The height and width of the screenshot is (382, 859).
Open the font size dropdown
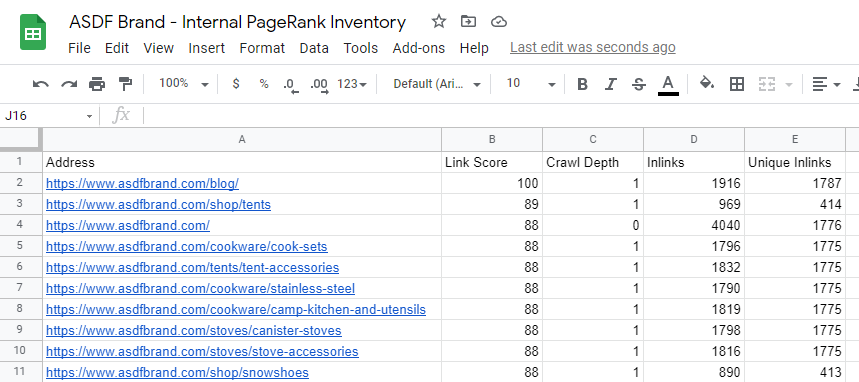pos(531,84)
